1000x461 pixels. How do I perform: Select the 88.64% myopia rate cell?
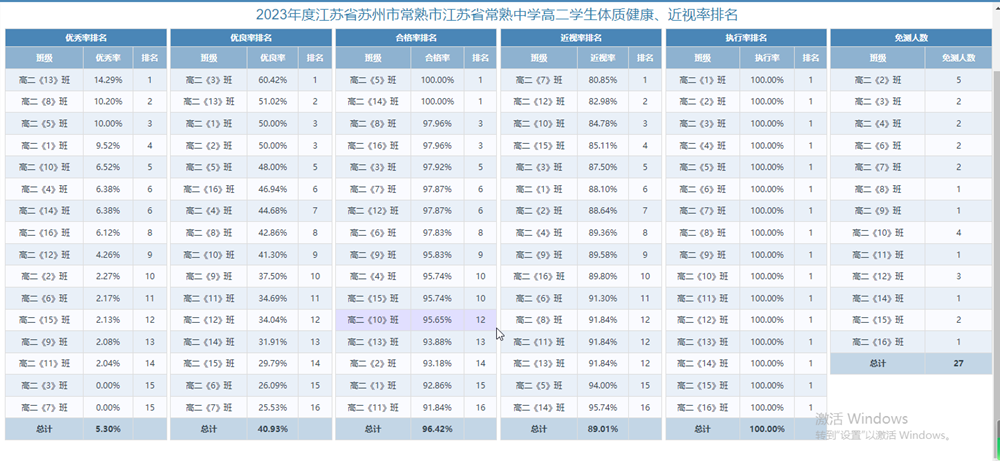coord(603,211)
